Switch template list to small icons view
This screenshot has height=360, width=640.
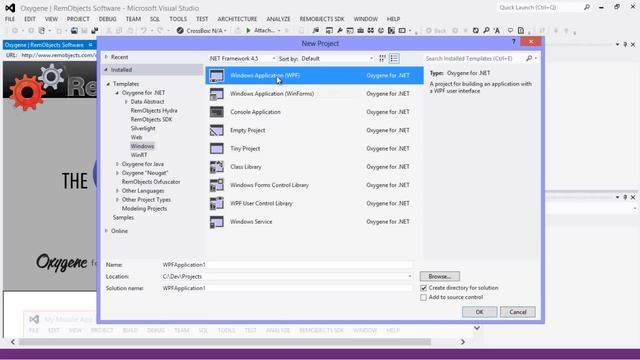(382, 58)
